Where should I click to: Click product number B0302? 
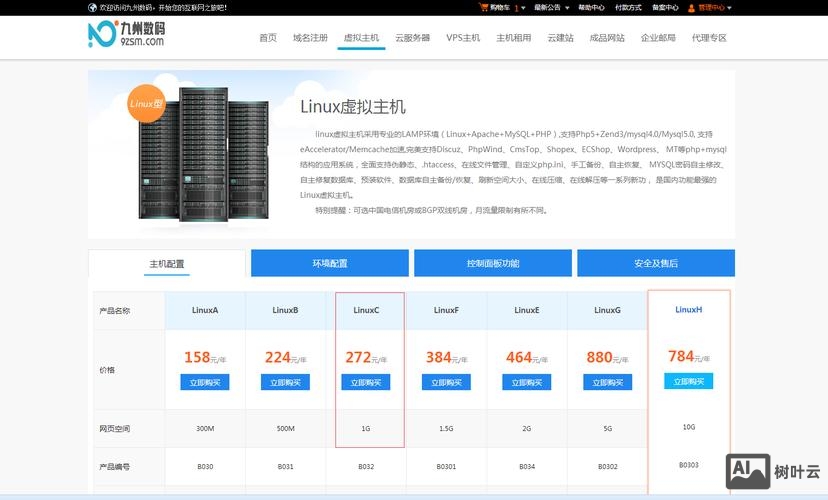[x=607, y=467]
